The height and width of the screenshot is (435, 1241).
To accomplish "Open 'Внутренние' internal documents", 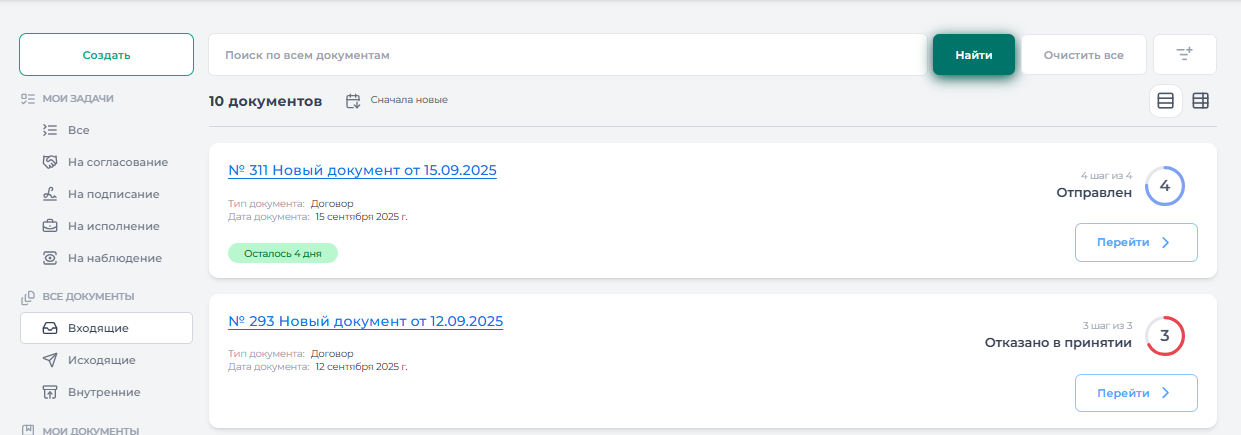I will click(104, 392).
